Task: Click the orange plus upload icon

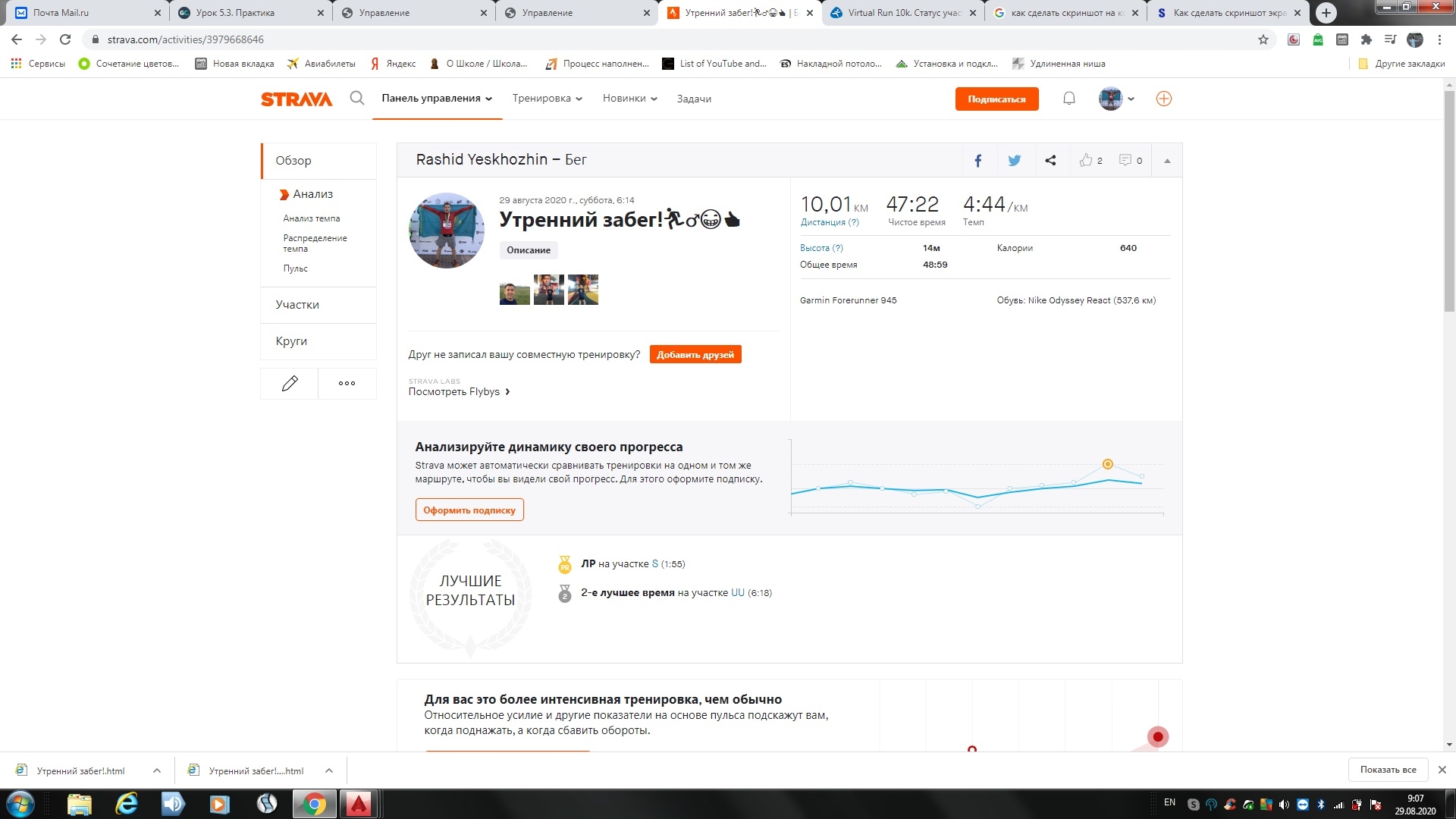Action: [x=1163, y=99]
